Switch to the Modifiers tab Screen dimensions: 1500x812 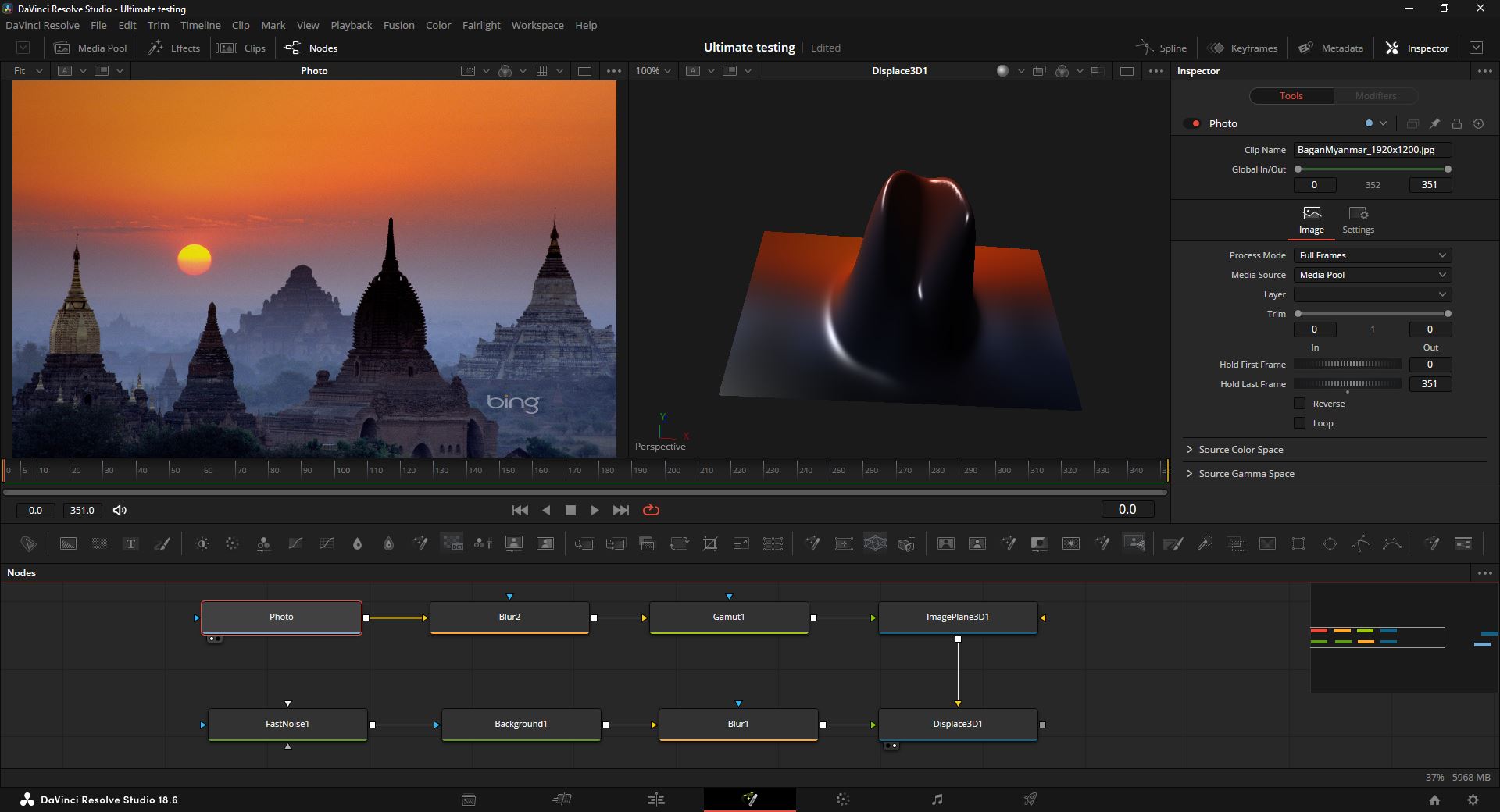pos(1375,95)
